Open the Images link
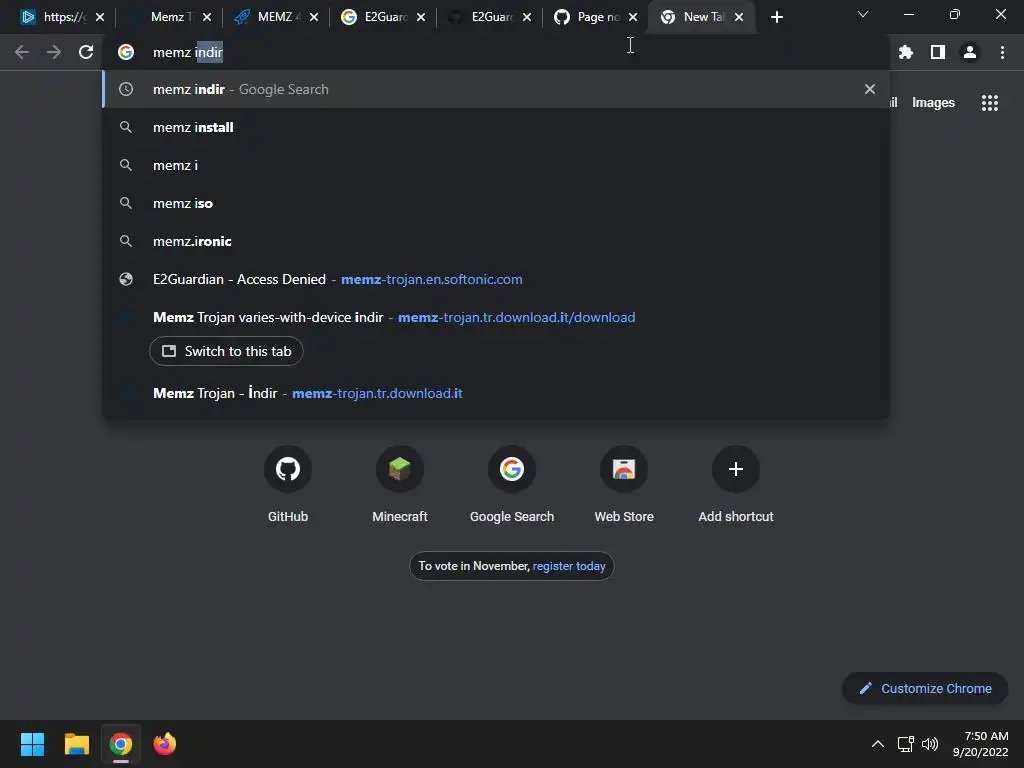The width and height of the screenshot is (1024, 768). point(933,103)
